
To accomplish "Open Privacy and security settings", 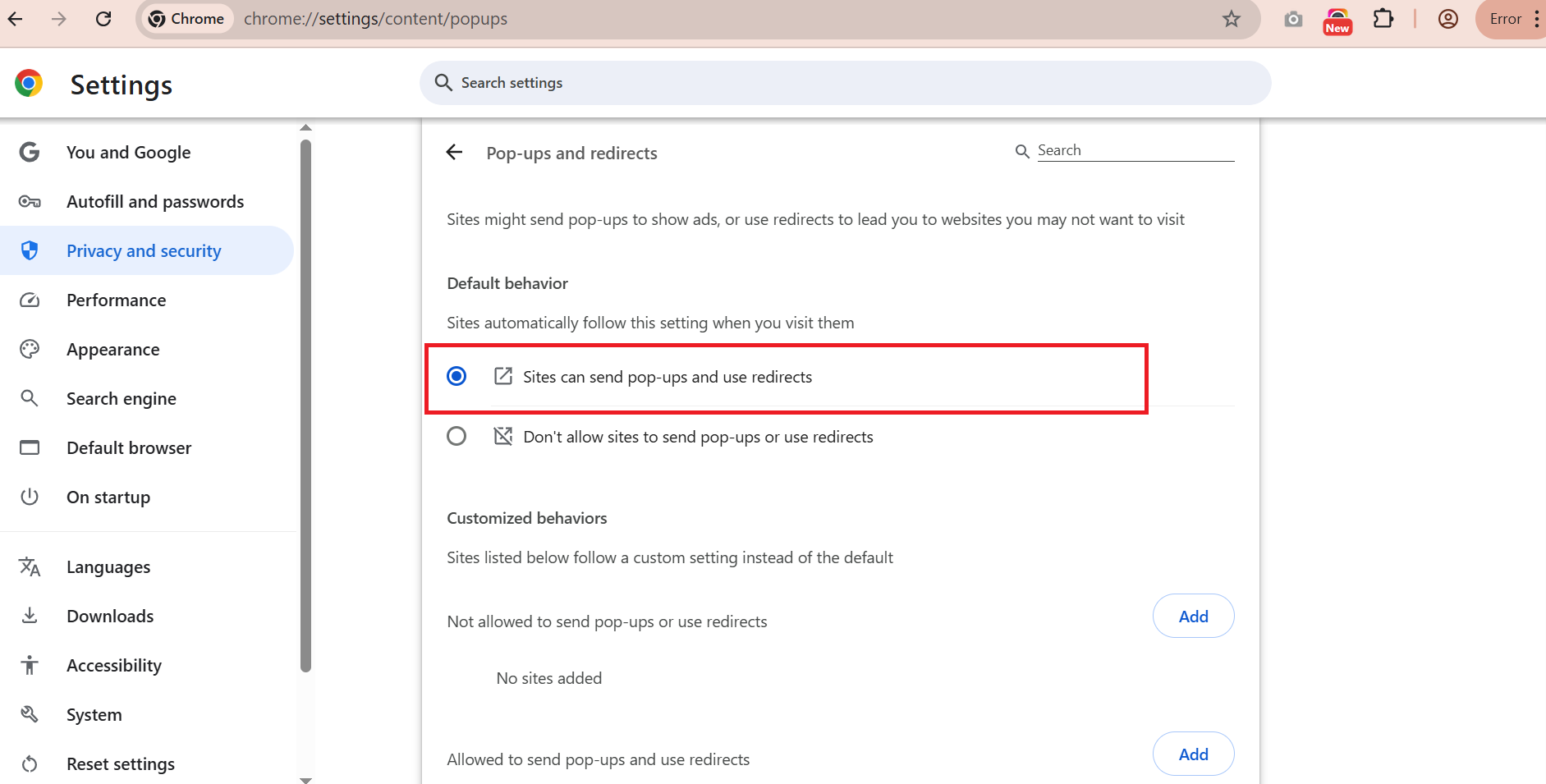I will click(144, 251).
